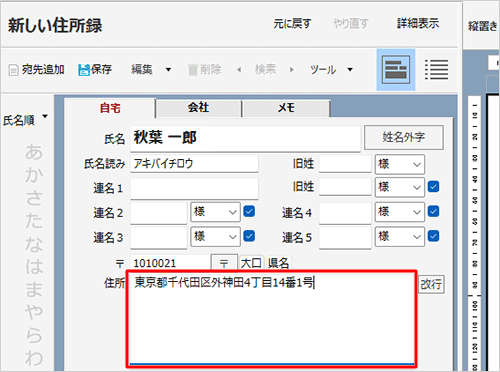Click the 〒 postal code lookup button

[224, 263]
